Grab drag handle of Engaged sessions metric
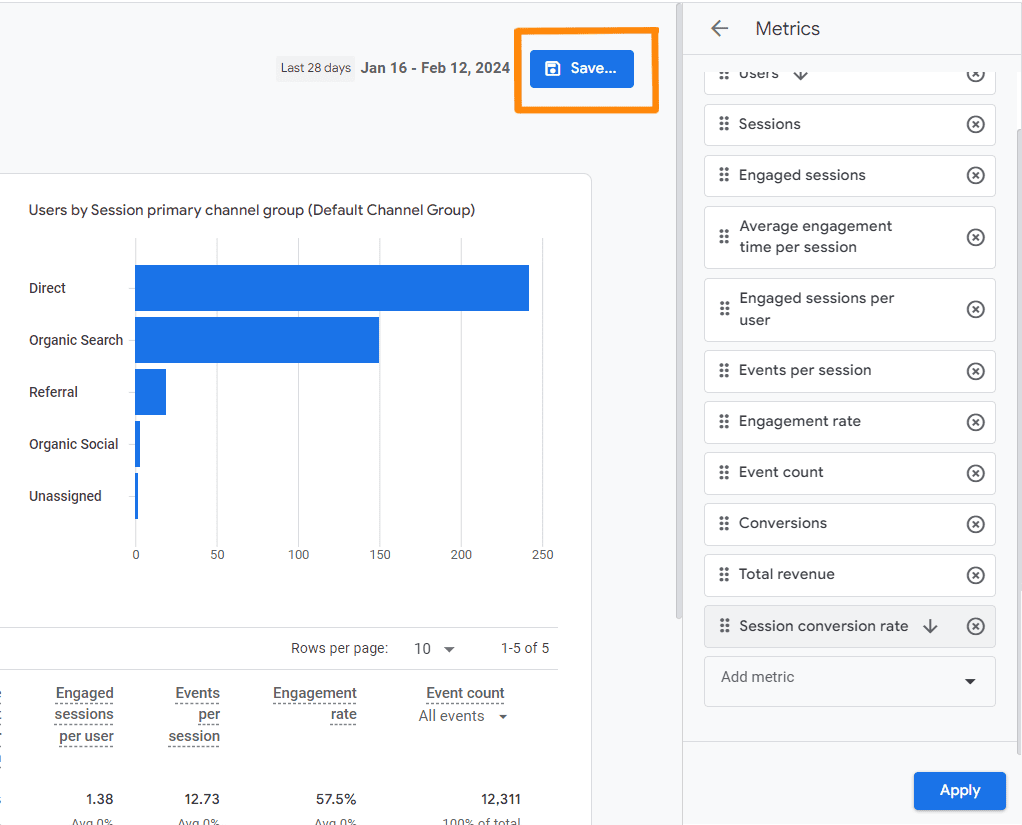Image resolution: width=1022 pixels, height=825 pixels. tap(723, 175)
